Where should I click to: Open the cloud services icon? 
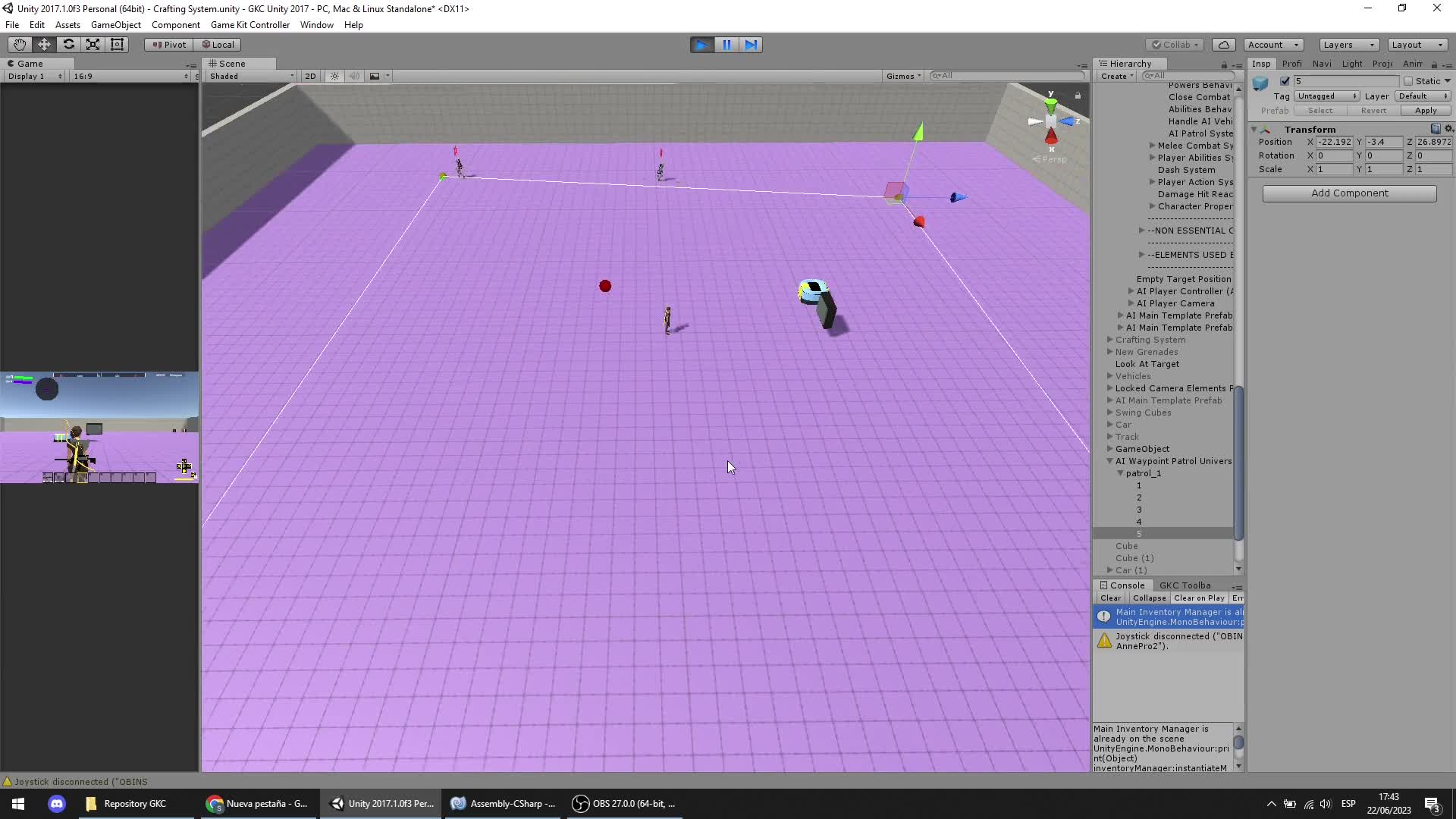[1223, 45]
